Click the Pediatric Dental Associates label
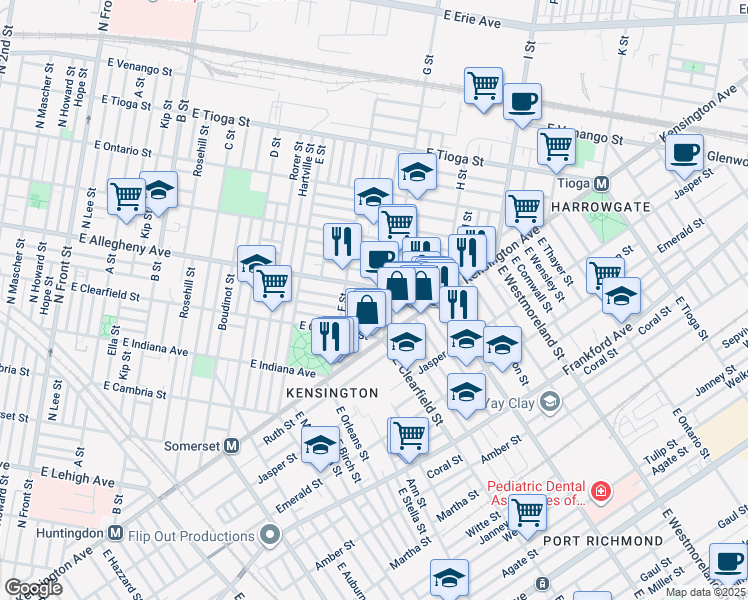Image resolution: width=748 pixels, height=600 pixels. click(x=537, y=493)
